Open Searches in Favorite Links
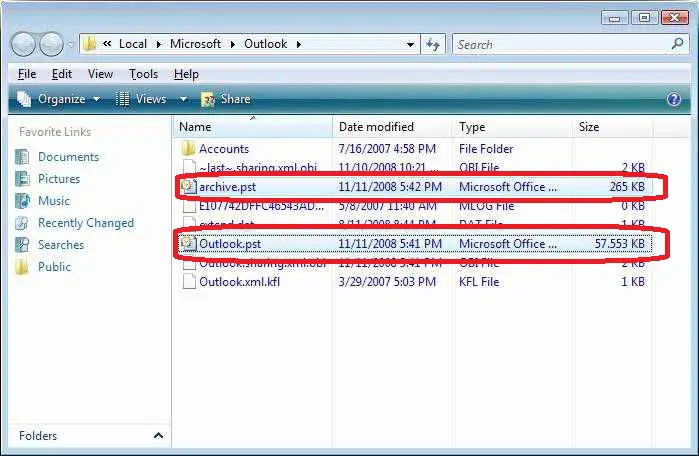This screenshot has height=456, width=699. [x=61, y=245]
